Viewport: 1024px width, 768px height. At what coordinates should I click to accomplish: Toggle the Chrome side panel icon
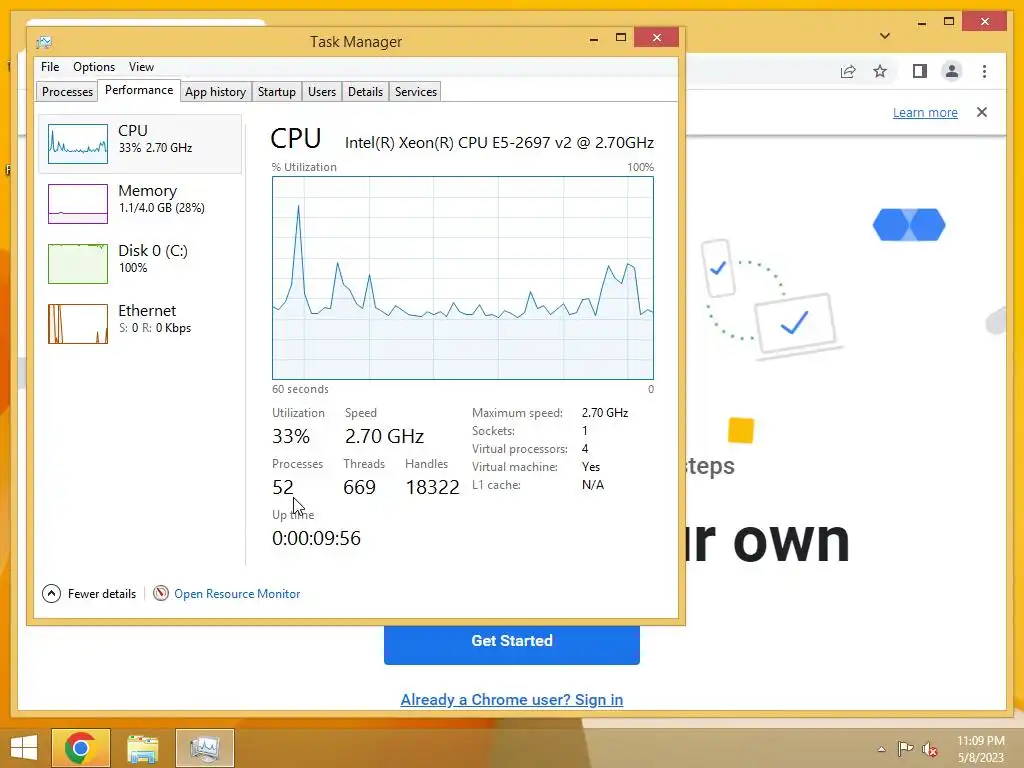point(920,71)
